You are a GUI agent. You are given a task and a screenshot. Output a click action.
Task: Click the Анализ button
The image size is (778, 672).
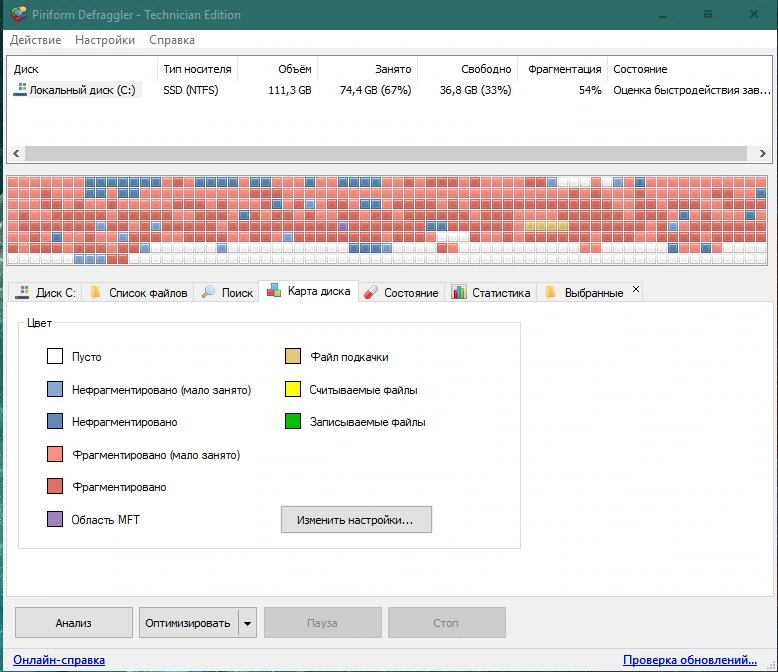[x=73, y=622]
